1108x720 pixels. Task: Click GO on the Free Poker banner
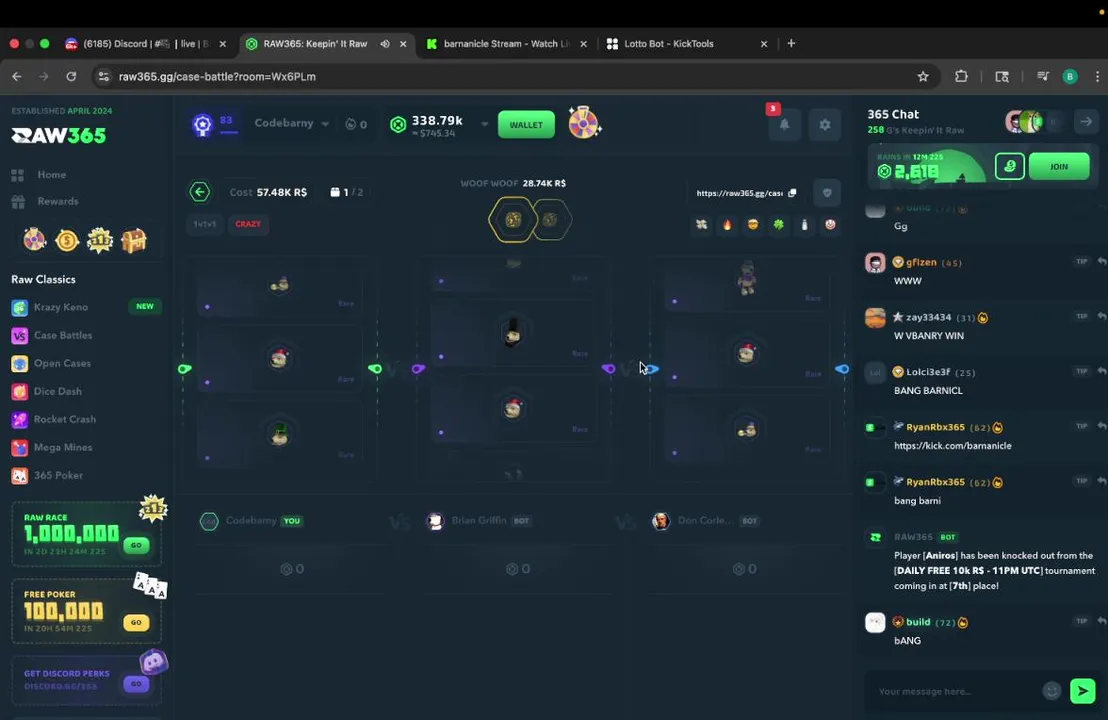(x=136, y=622)
